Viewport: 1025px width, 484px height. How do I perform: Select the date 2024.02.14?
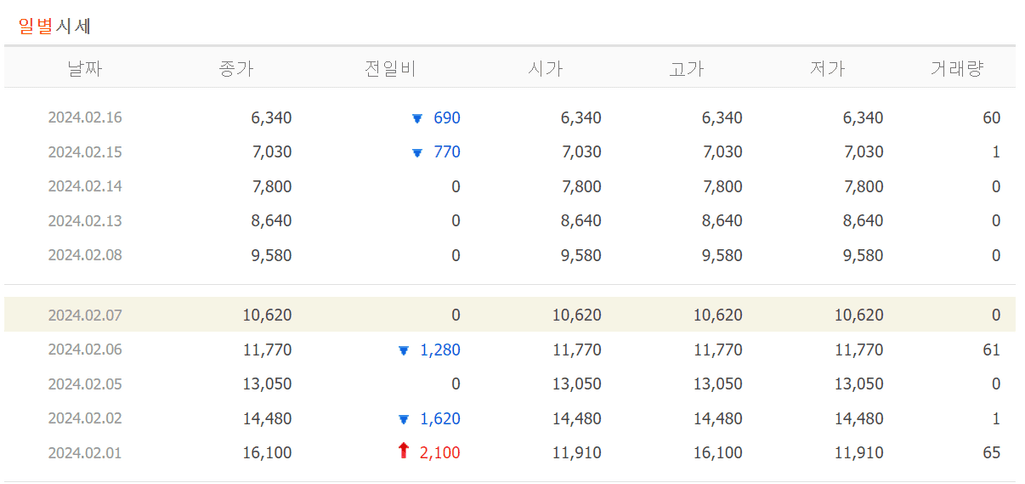coord(85,186)
